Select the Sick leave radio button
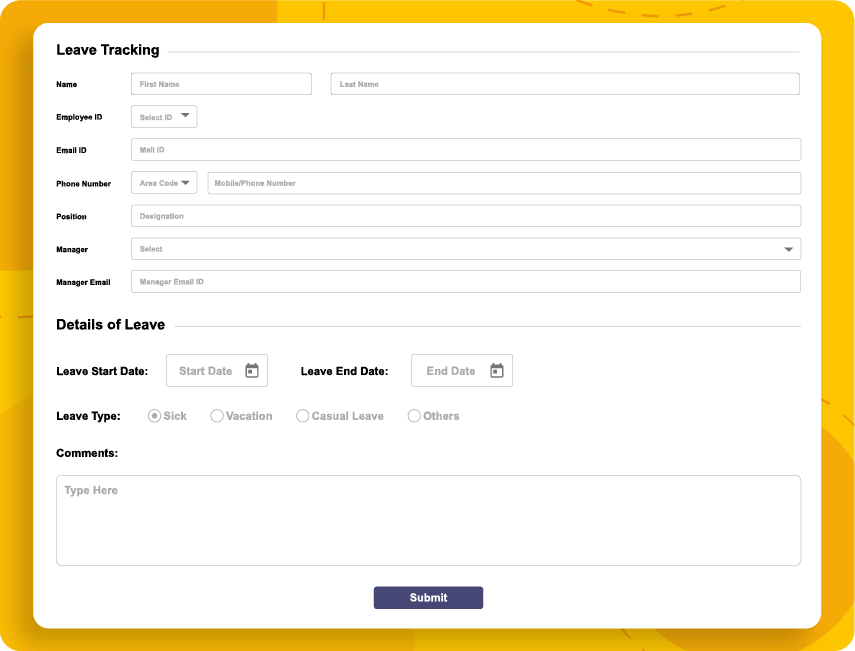855x651 pixels. [154, 415]
